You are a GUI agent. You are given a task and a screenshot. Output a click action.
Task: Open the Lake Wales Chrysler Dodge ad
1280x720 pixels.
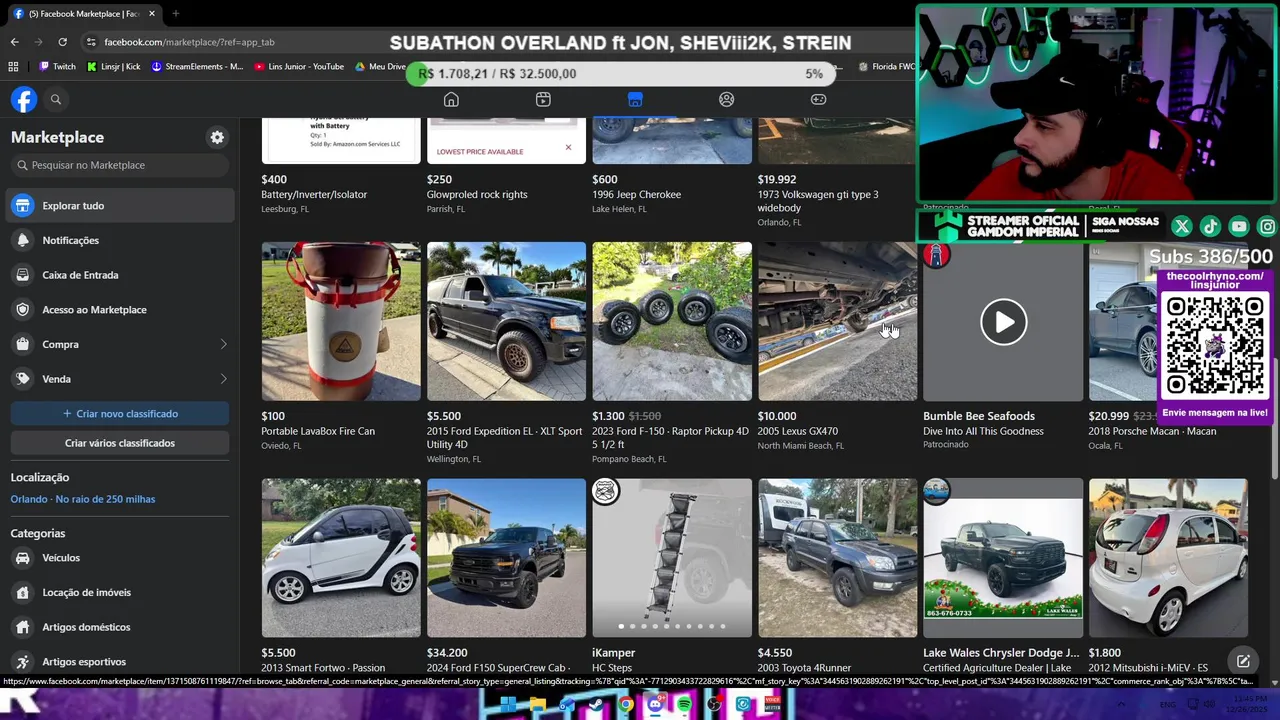(1003, 558)
